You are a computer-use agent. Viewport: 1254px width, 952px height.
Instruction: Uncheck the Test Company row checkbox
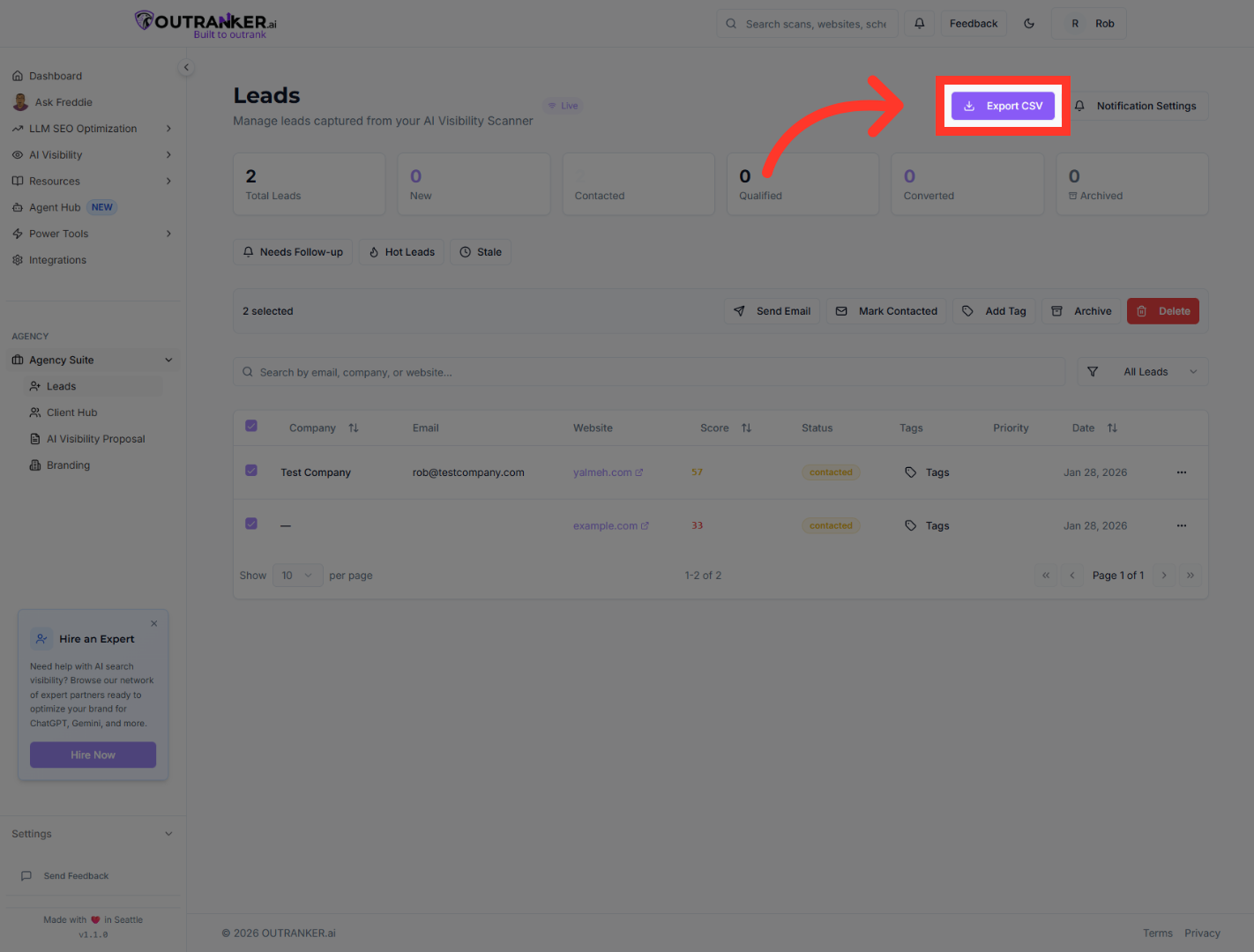pyautogui.click(x=251, y=471)
